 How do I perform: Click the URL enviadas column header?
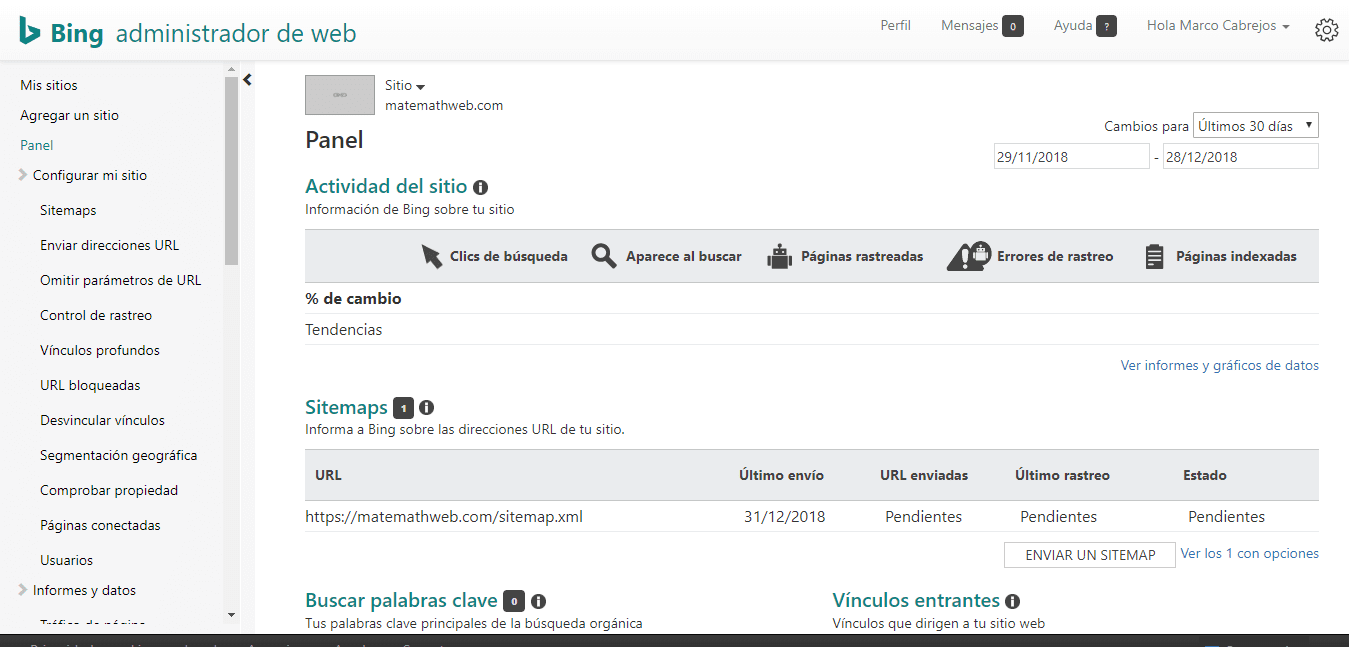coord(924,475)
